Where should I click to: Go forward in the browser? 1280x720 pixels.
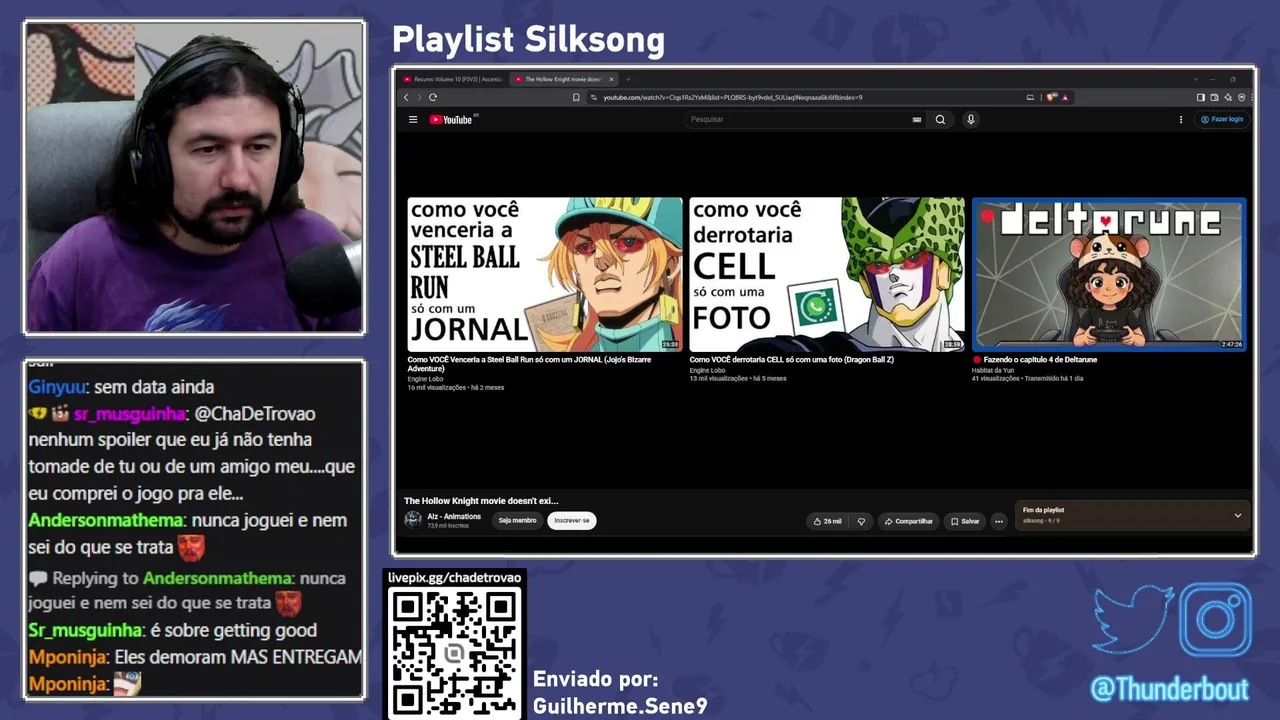(419, 97)
